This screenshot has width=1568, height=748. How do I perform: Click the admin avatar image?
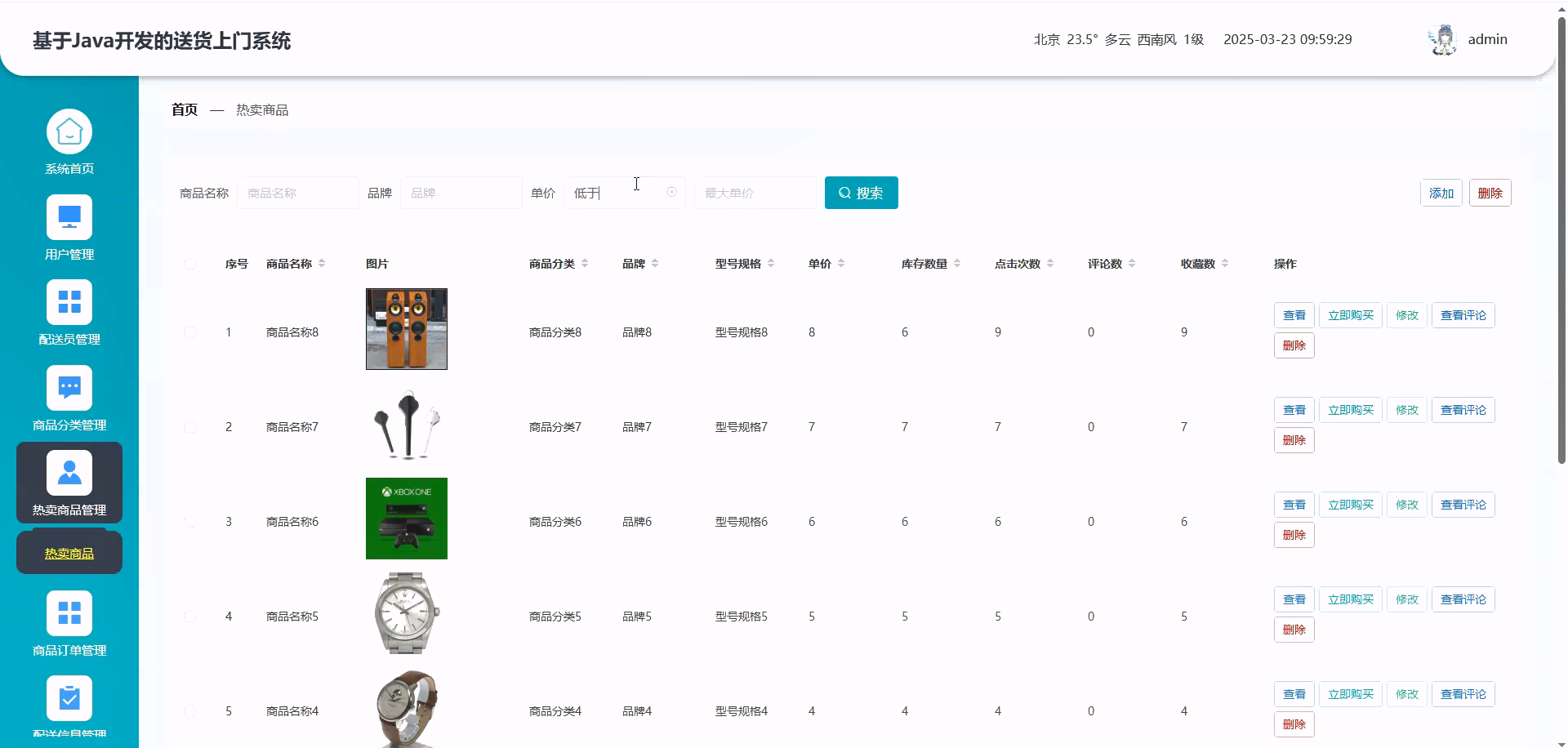[x=1443, y=39]
